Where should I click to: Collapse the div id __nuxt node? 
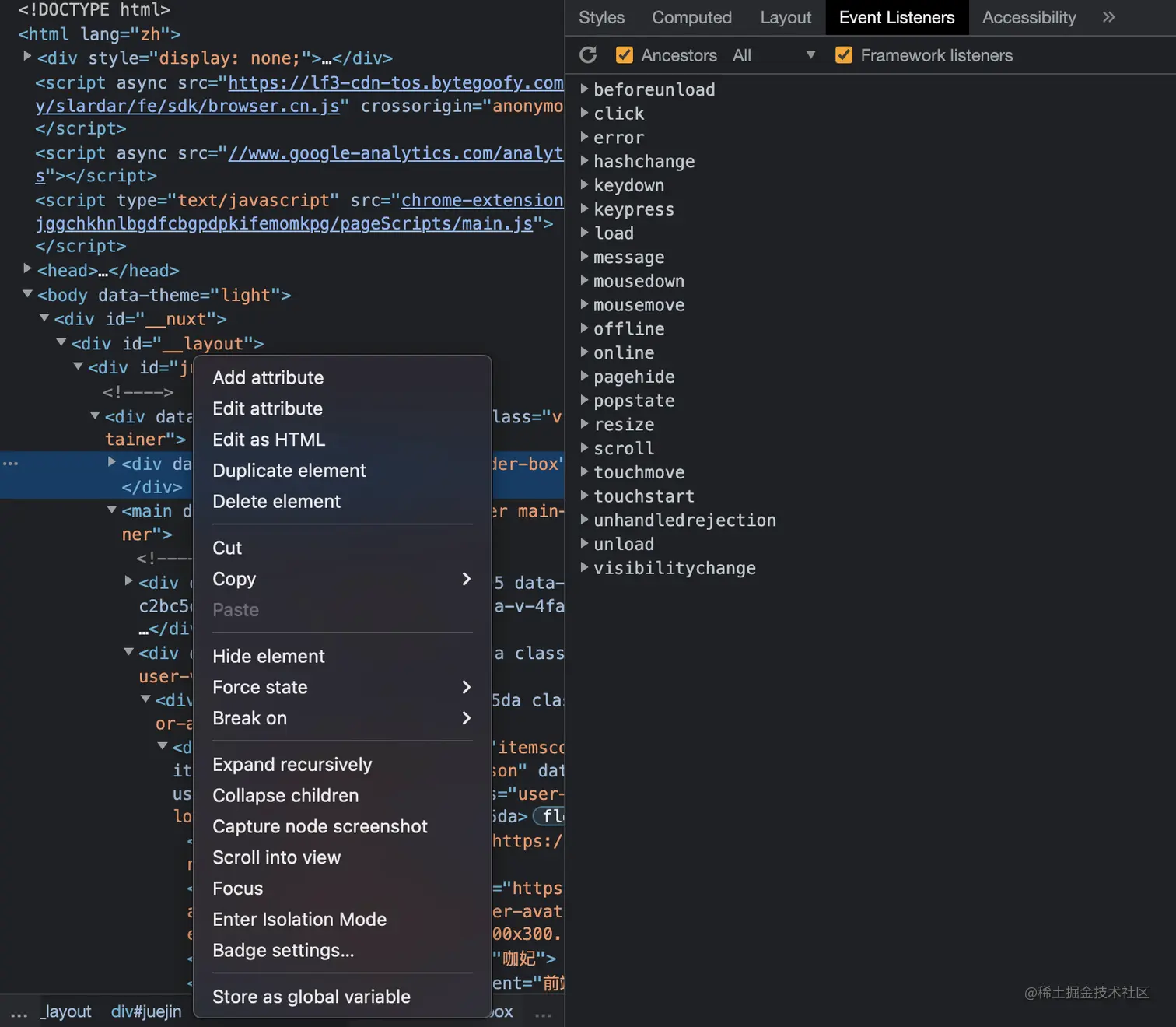coord(44,318)
